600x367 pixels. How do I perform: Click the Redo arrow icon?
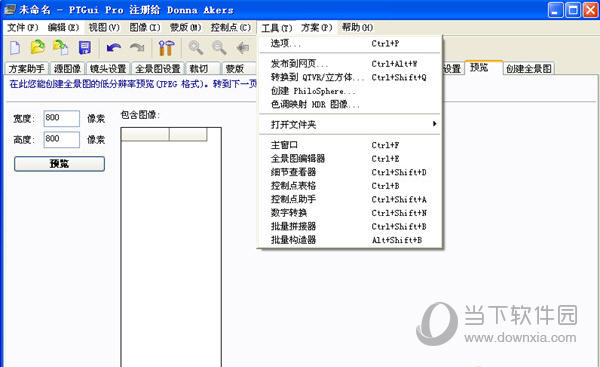(x=137, y=48)
